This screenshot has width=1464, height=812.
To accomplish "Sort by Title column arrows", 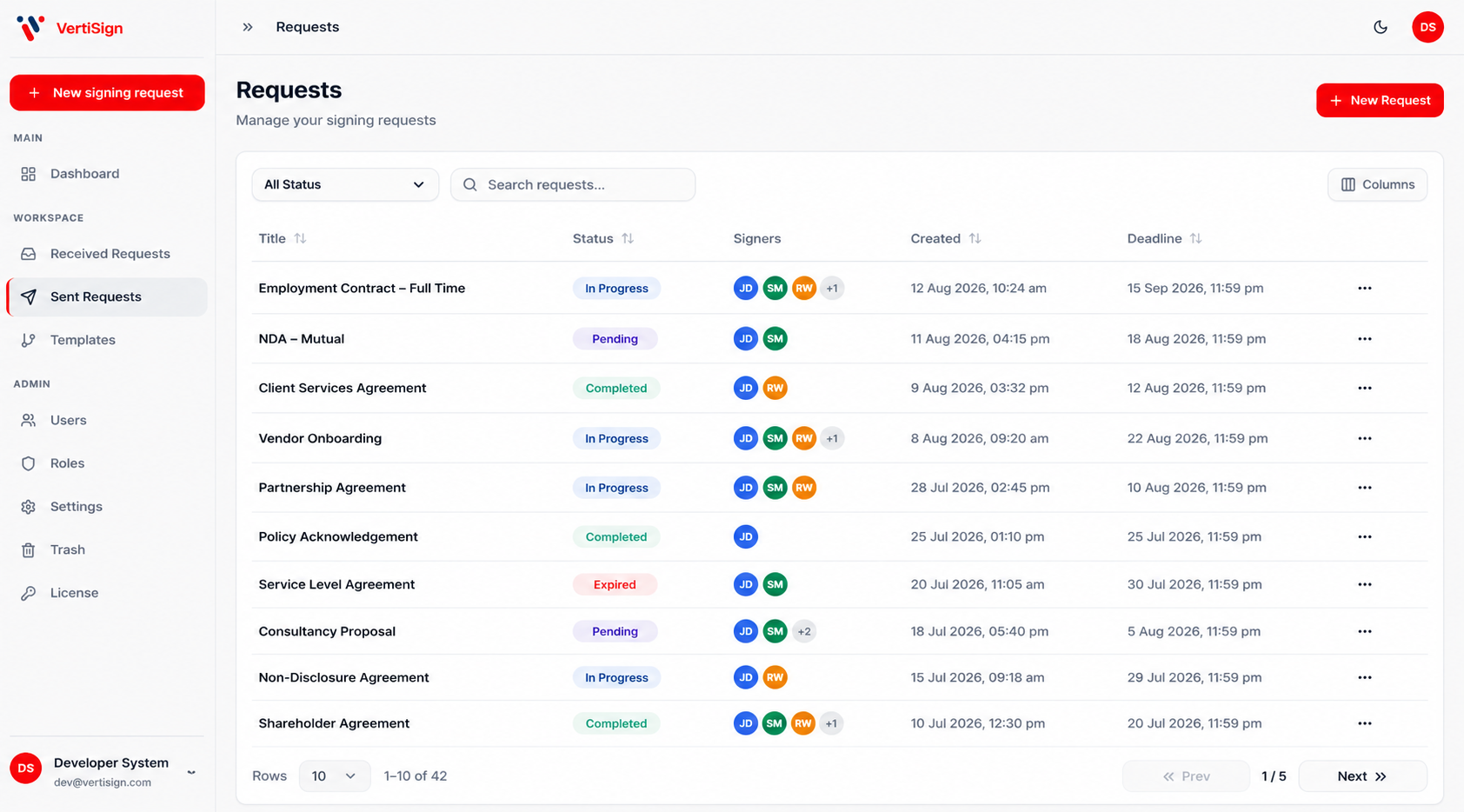I will (x=300, y=238).
